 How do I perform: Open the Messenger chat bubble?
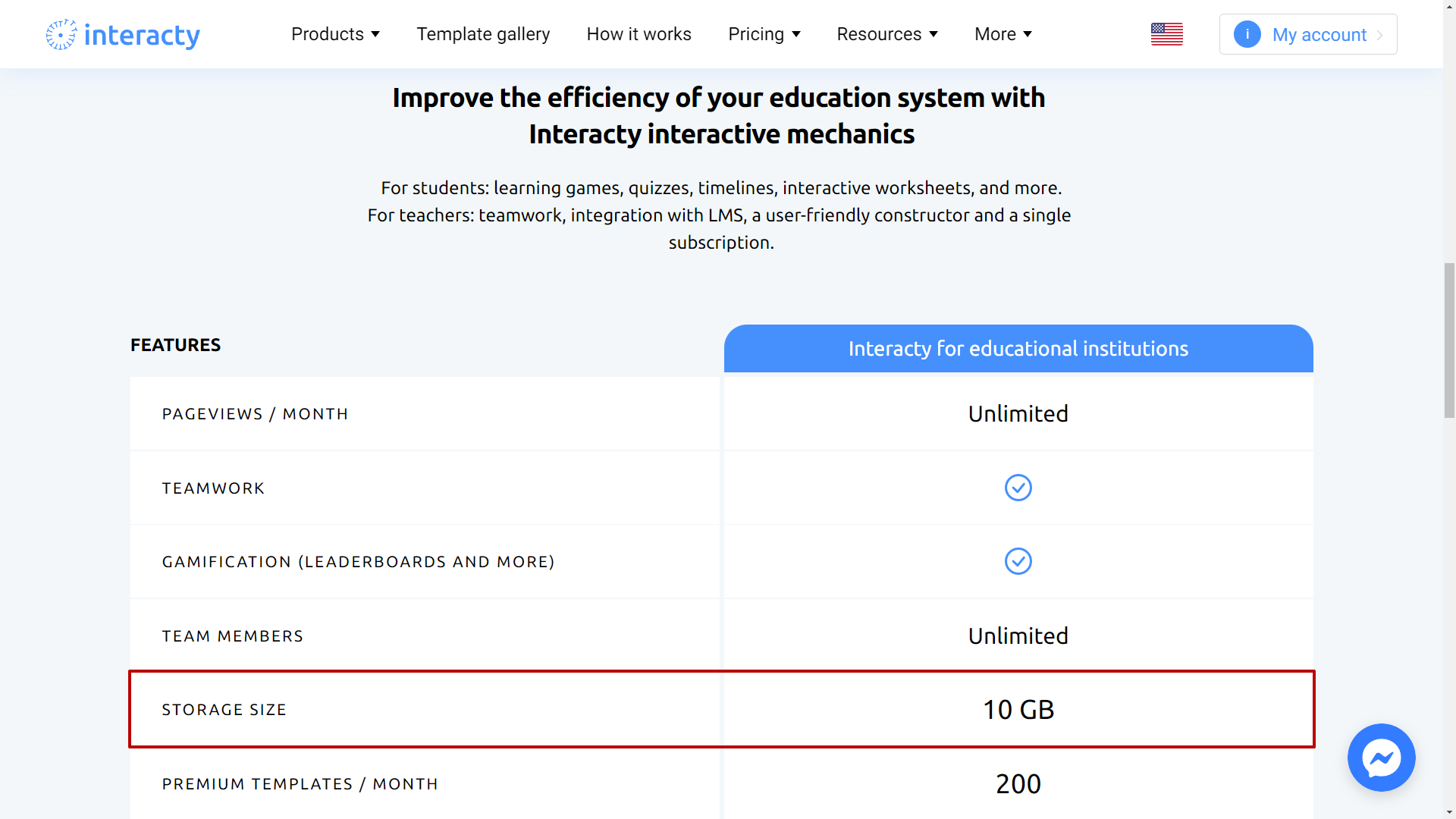click(1381, 757)
